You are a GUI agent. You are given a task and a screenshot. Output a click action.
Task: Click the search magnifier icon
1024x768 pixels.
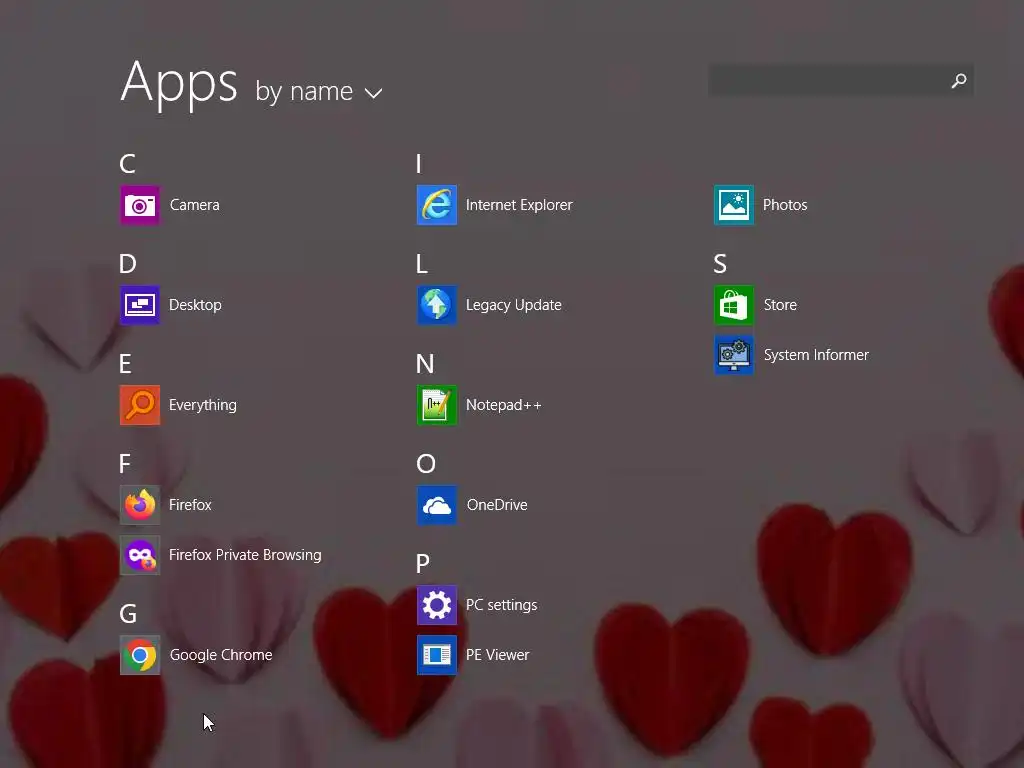tap(959, 81)
